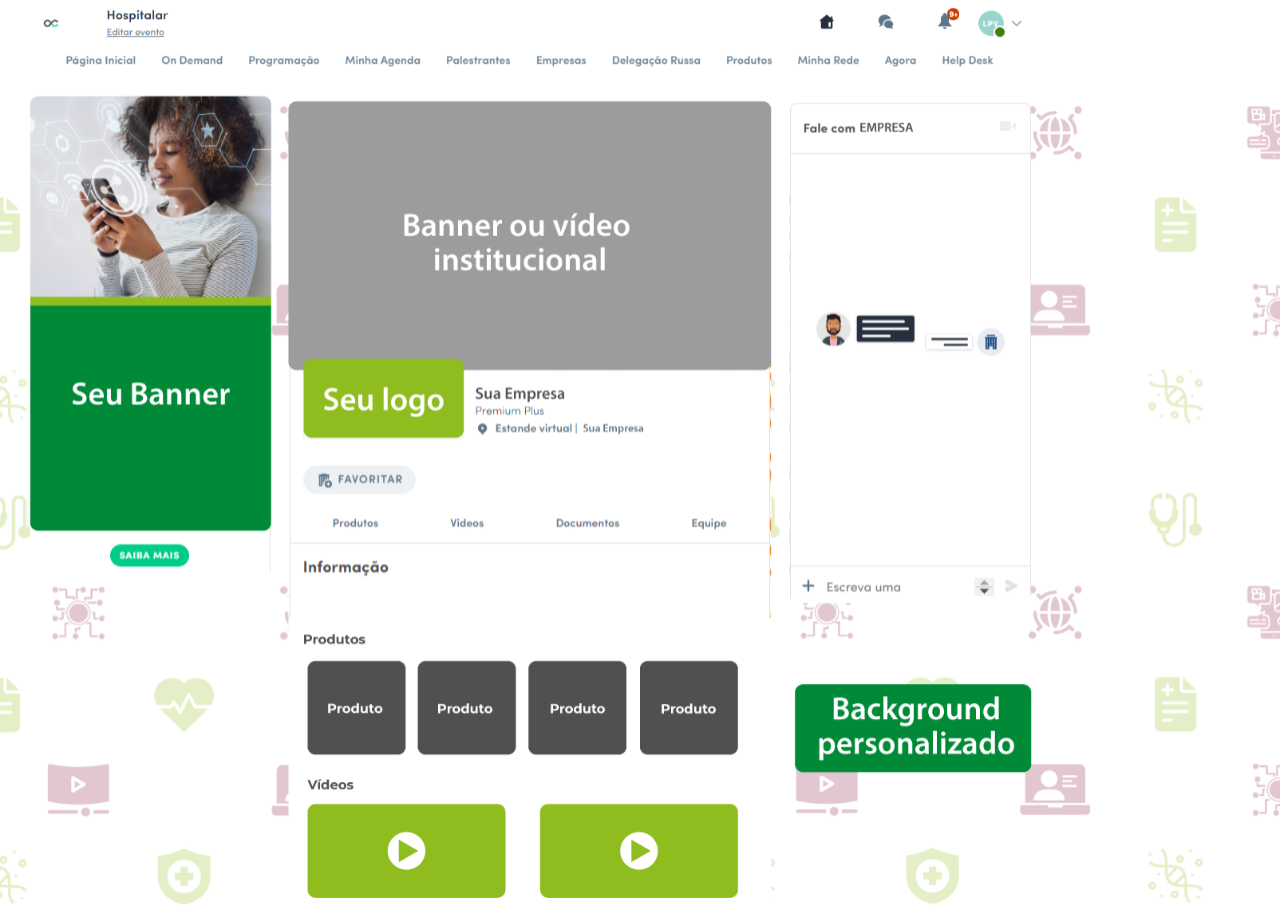Expand the user account dropdown chevron
1280x909 pixels.
[1017, 23]
